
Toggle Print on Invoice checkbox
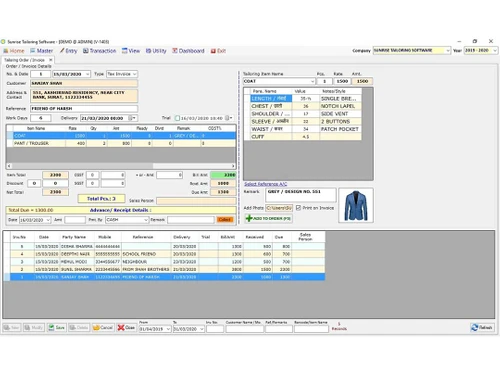click(x=298, y=208)
